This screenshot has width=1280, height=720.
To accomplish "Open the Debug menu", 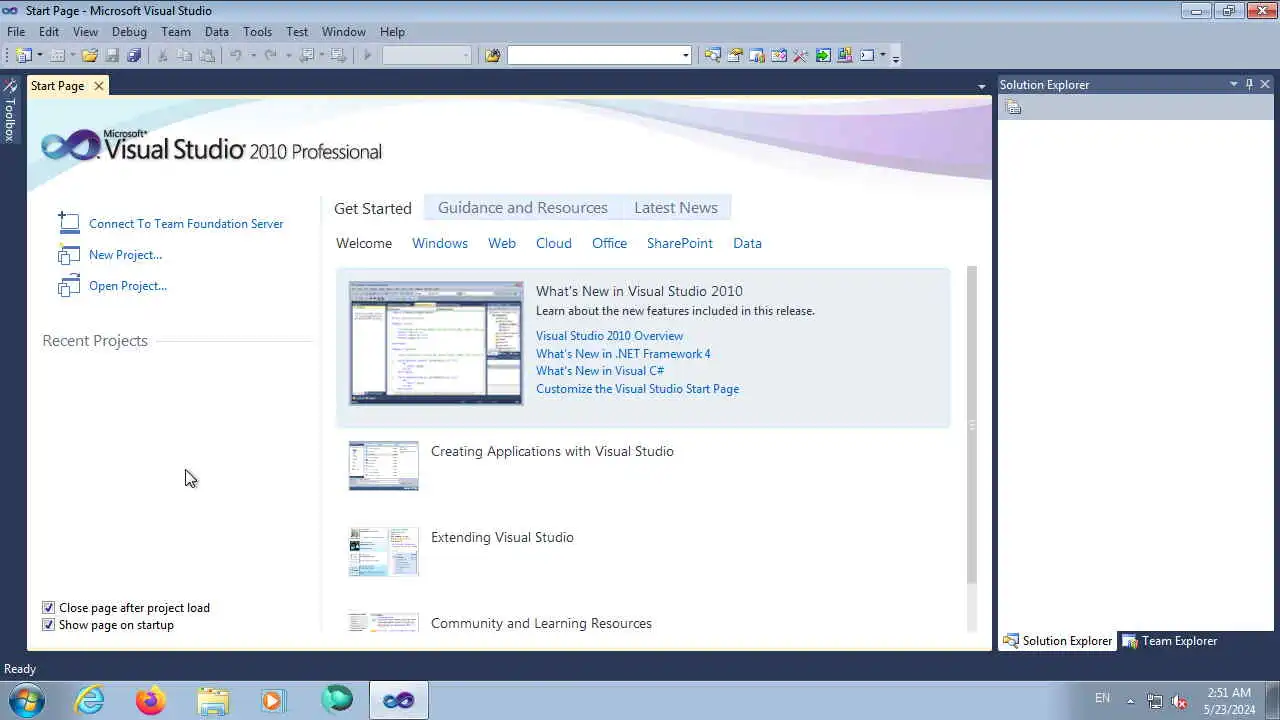I will (x=129, y=32).
